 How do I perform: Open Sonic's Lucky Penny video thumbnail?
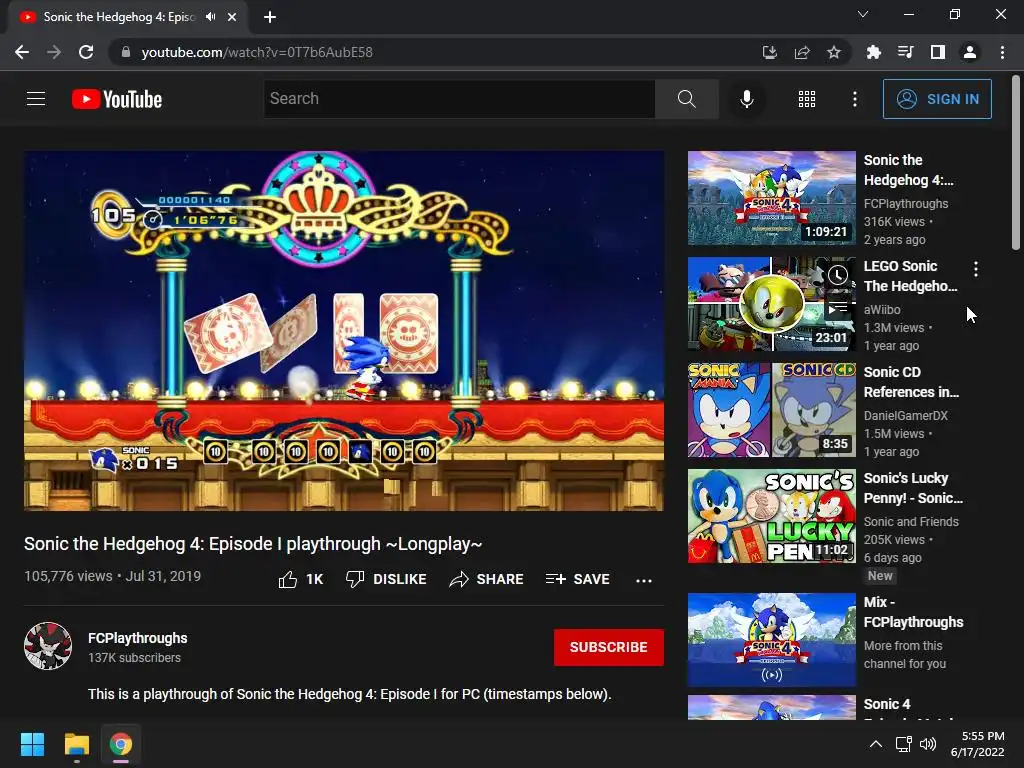771,516
